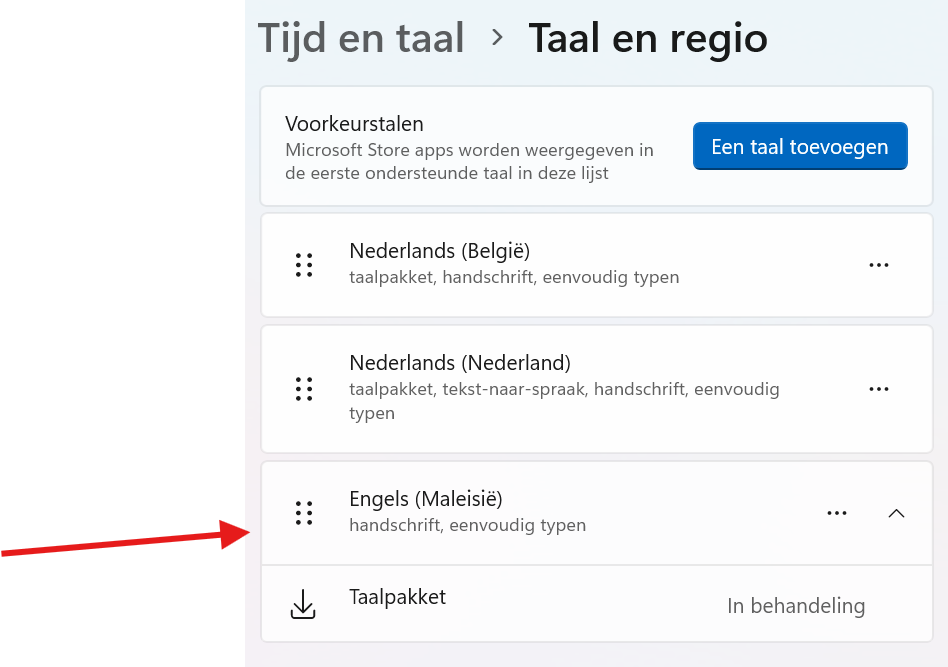Select the Engels (Maleisië) language name

pos(425,499)
